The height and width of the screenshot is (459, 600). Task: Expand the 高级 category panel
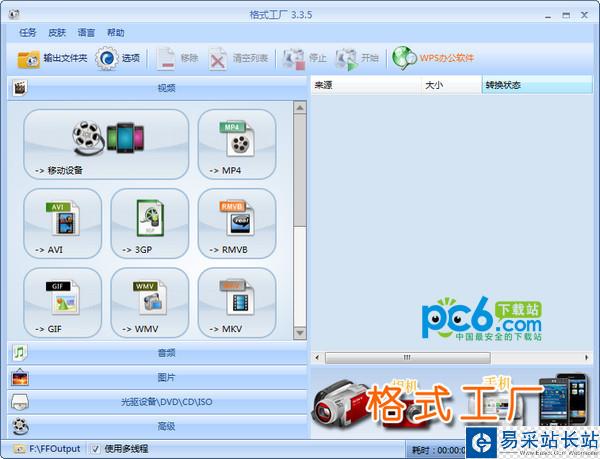pos(157,426)
